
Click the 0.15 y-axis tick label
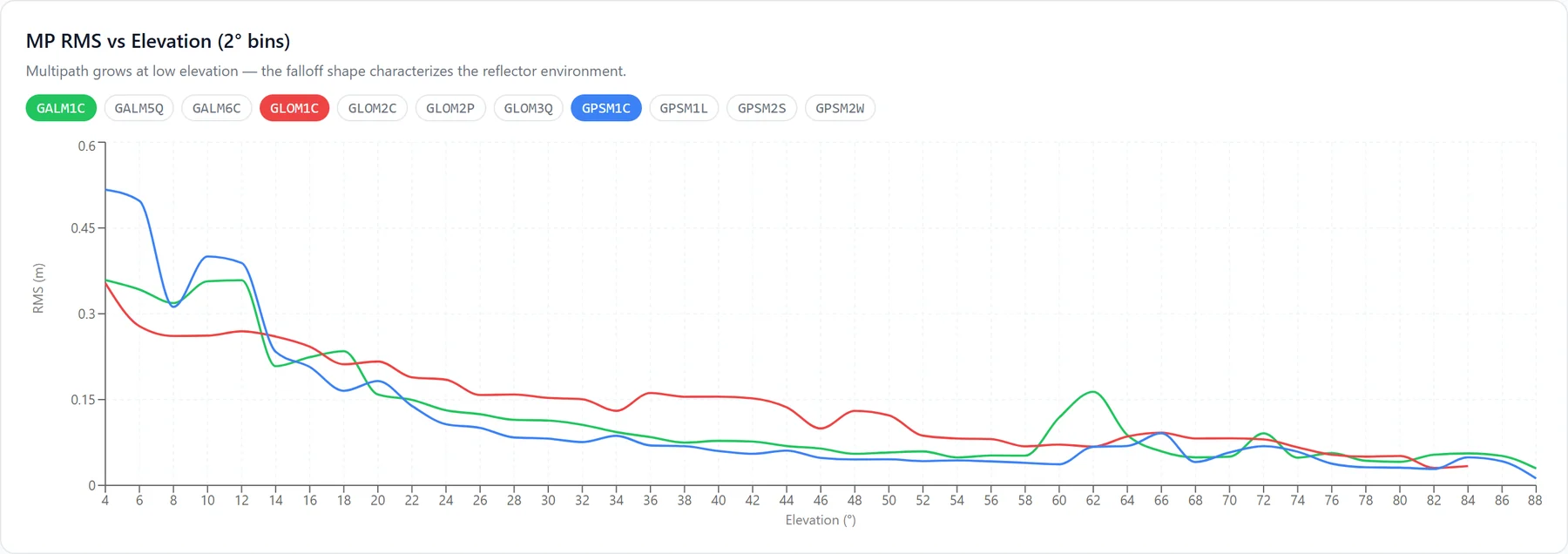pyautogui.click(x=83, y=400)
